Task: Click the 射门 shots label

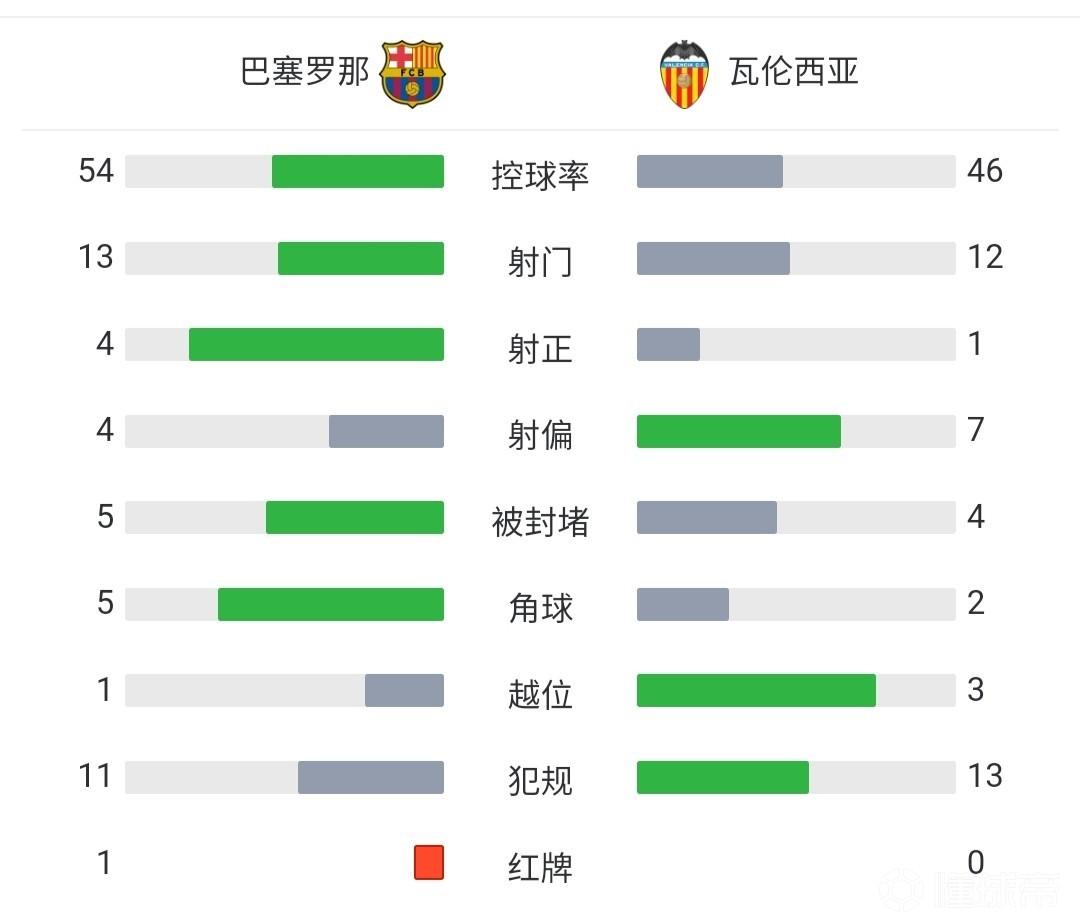Action: (540, 261)
